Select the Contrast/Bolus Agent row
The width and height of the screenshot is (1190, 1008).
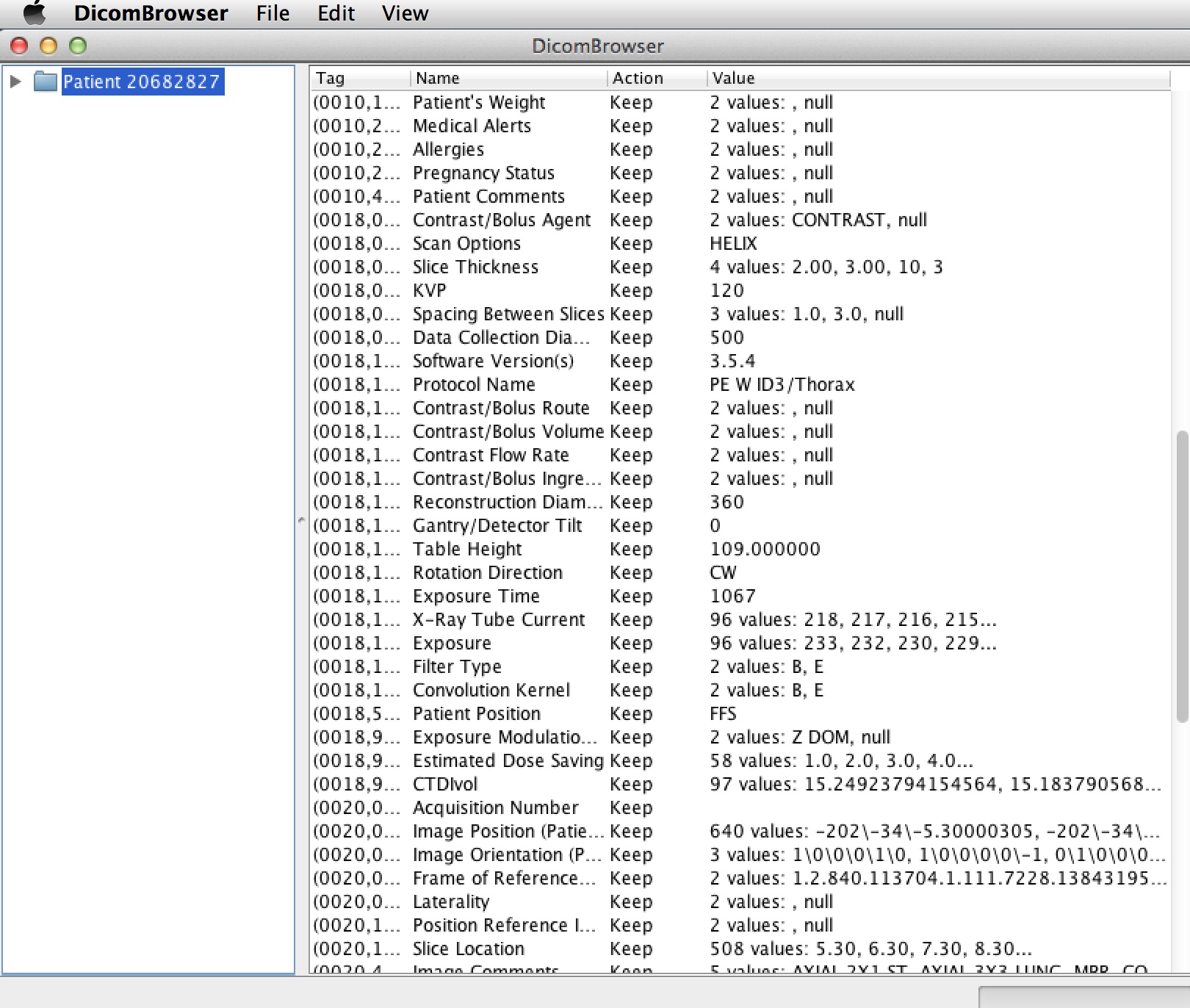(740, 220)
